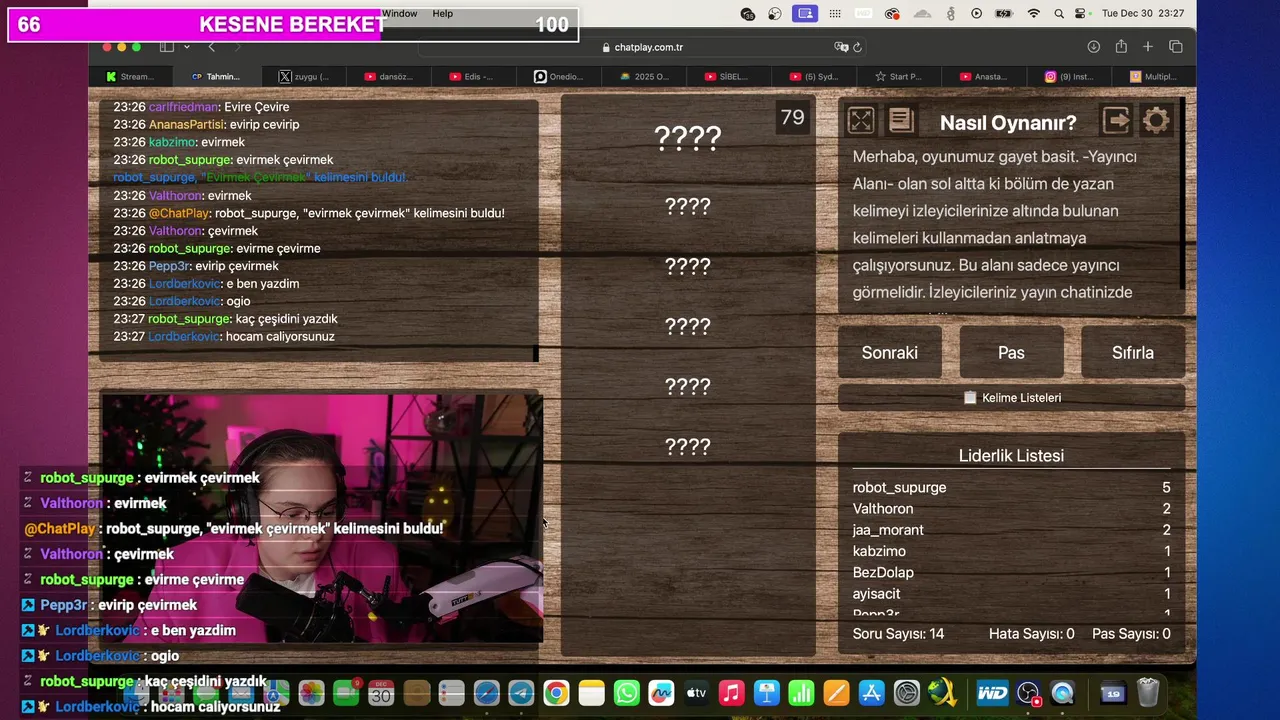Screen dimensions: 1280x720
Task: Open Notes from the Dock
Action: 592,693
